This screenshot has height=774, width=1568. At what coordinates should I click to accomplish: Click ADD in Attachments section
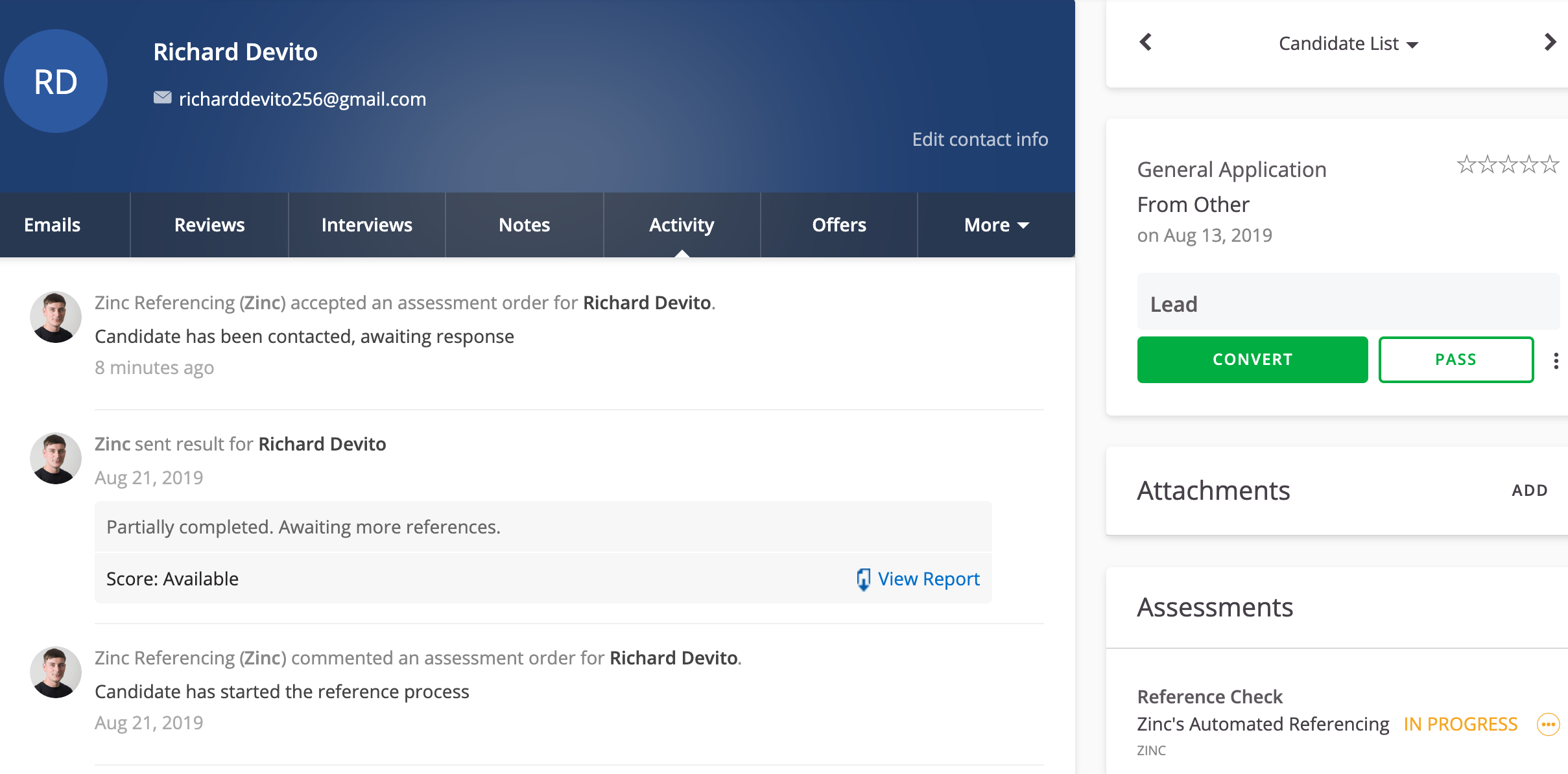[1529, 491]
